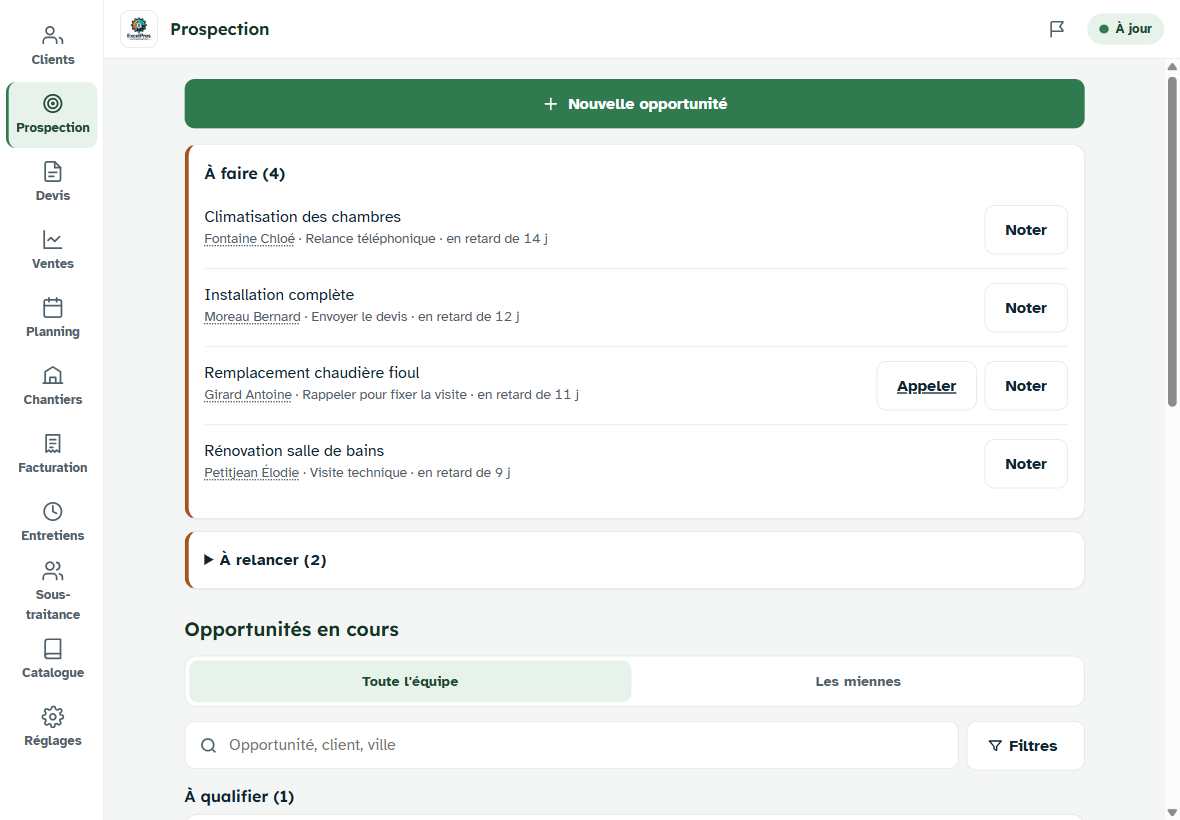Click Noter for Installation complète
1180x820 pixels.
(x=1026, y=308)
